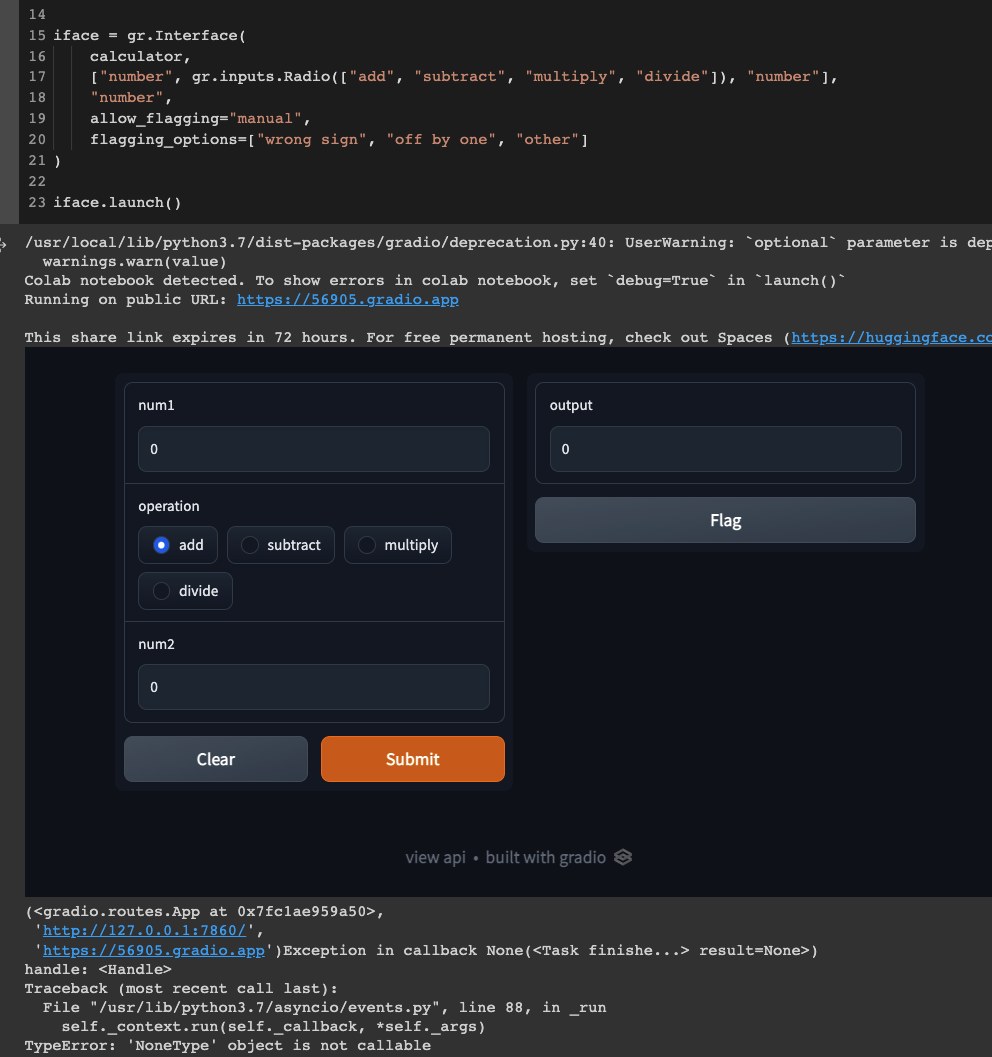Click the Submit button
The width and height of the screenshot is (992, 1057).
(x=412, y=758)
